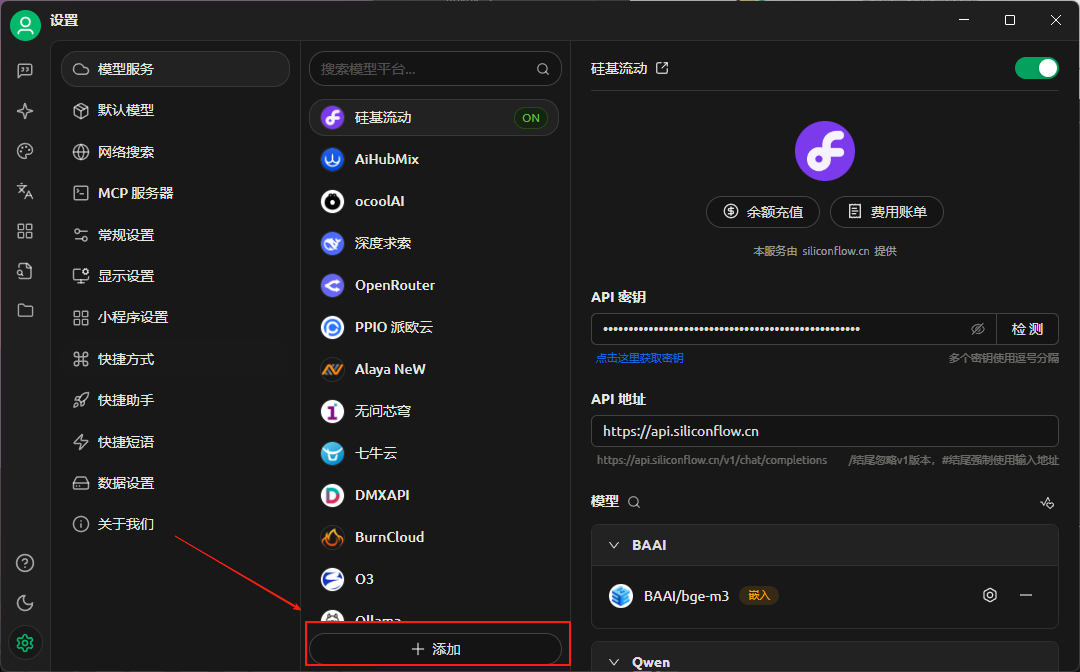The width and height of the screenshot is (1080, 672).
Task: Toggle API key visibility eye icon
Action: (977, 329)
